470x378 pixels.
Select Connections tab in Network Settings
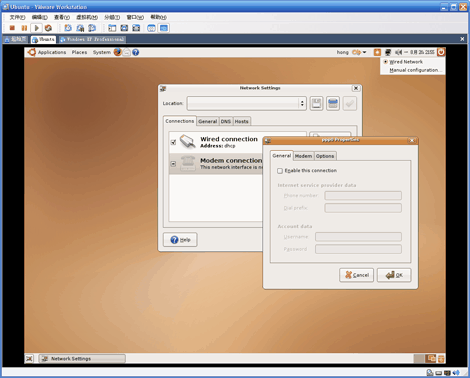pyautogui.click(x=180, y=121)
